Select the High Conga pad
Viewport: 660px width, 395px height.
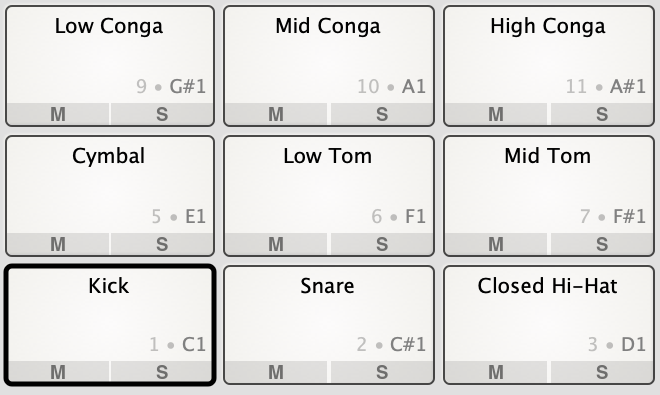(x=549, y=56)
